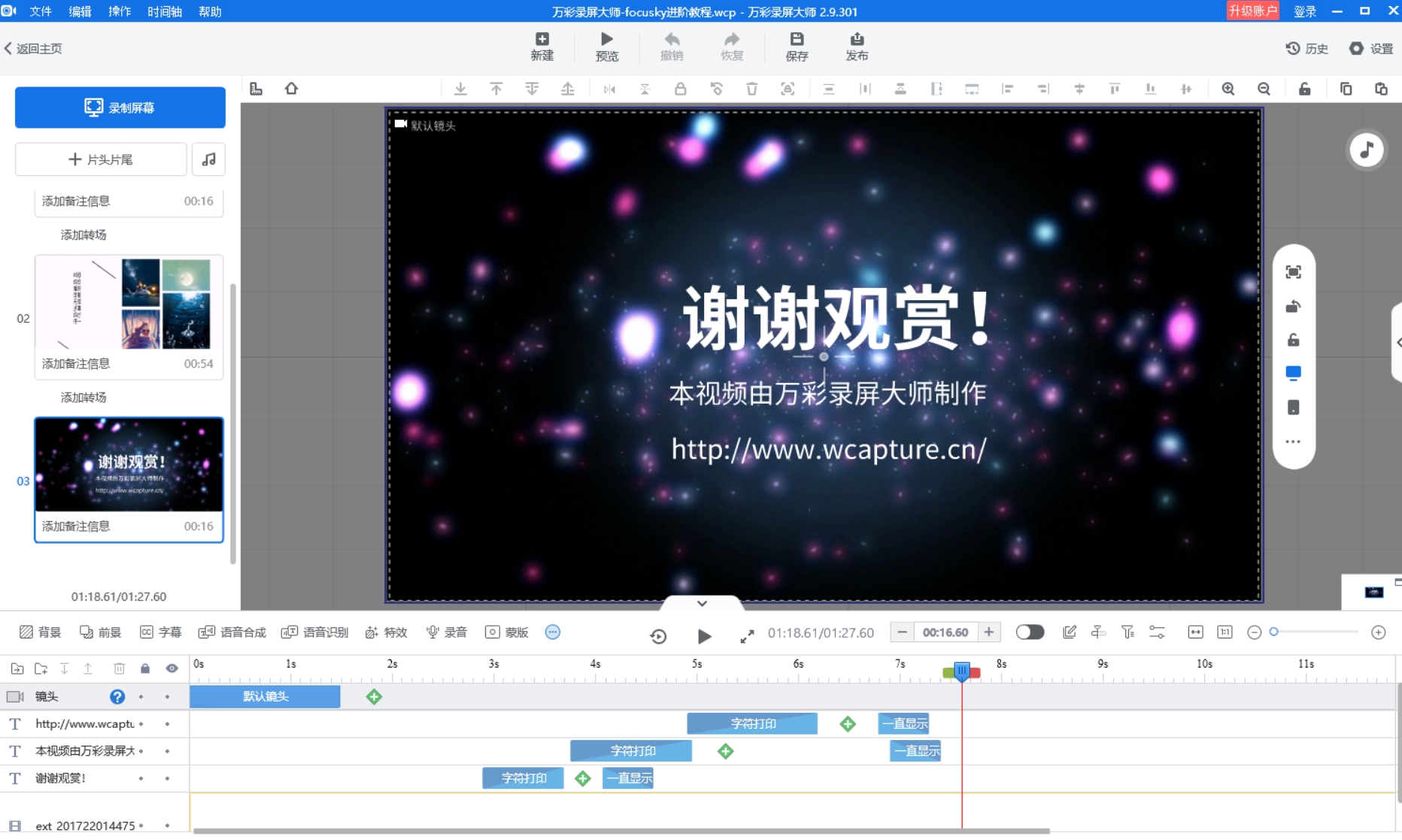The image size is (1402, 840).
Task: Click the blue playhead marker on timeline
Action: click(961, 670)
